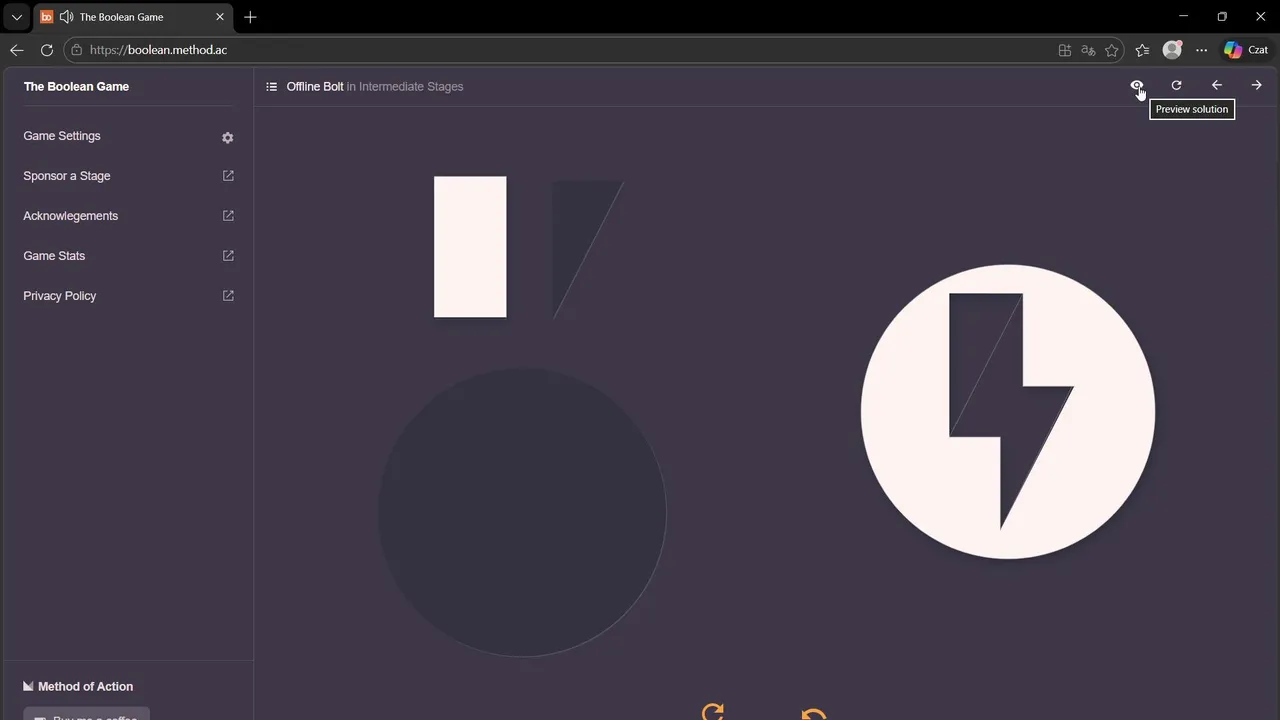This screenshot has width=1280, height=720.
Task: Click the Method of Action link
Action: click(x=85, y=687)
